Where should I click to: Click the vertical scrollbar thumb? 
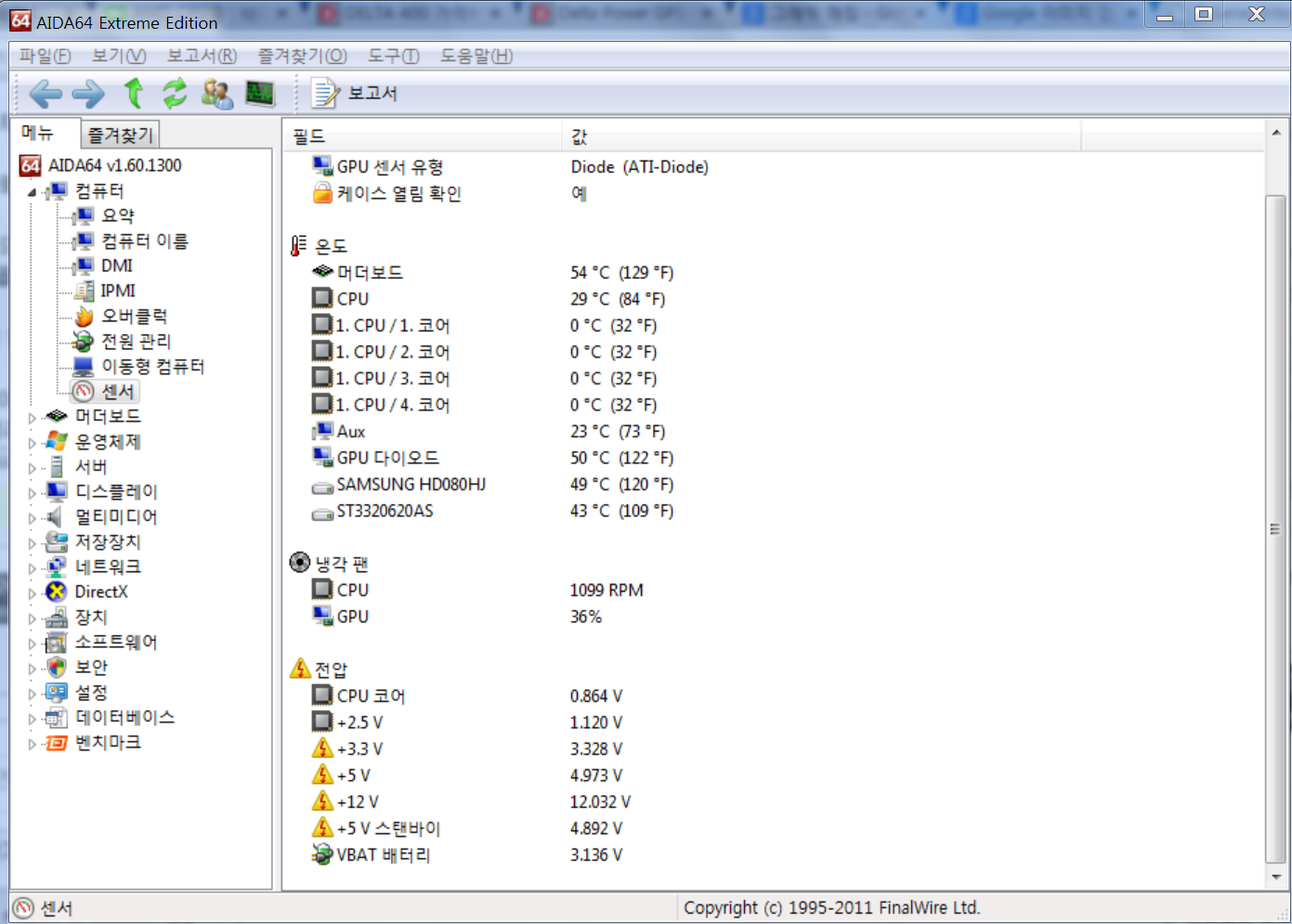[x=1275, y=529]
